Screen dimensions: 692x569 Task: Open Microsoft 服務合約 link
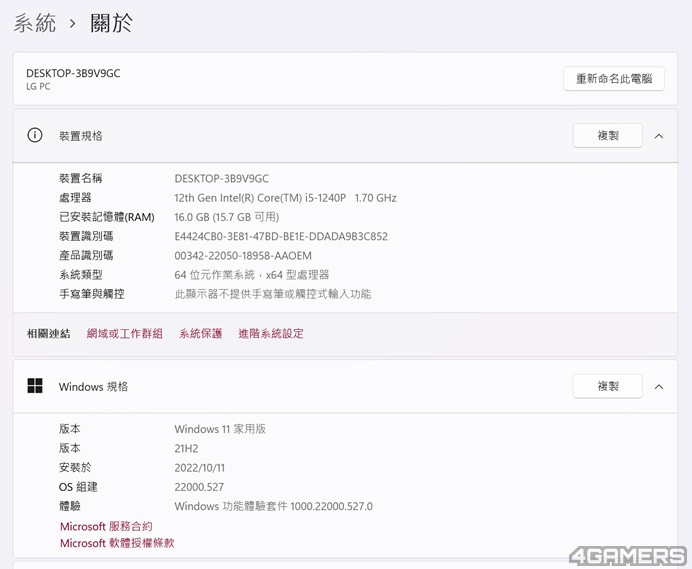pyautogui.click(x=106, y=526)
